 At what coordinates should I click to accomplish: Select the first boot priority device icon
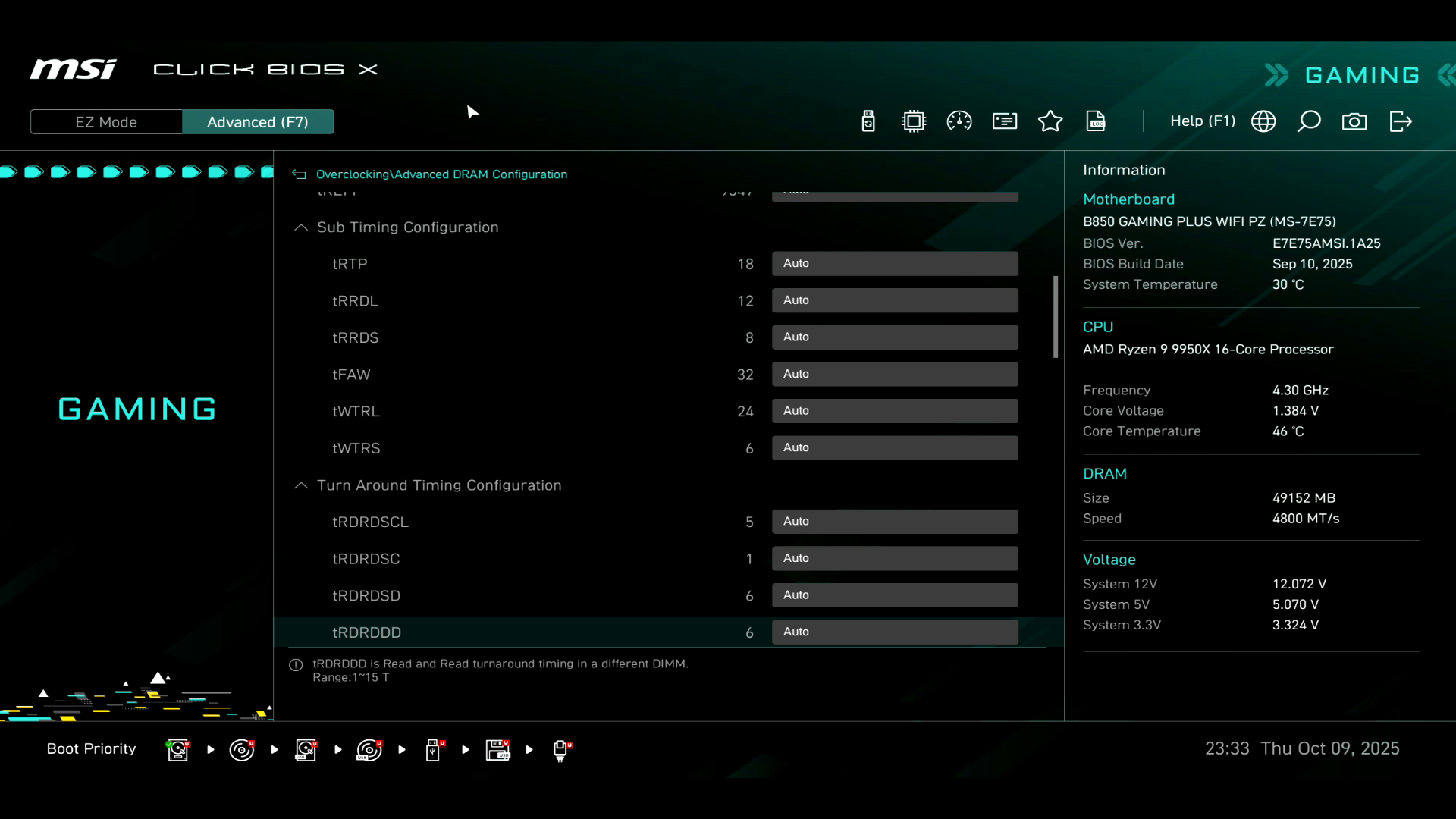click(x=178, y=750)
